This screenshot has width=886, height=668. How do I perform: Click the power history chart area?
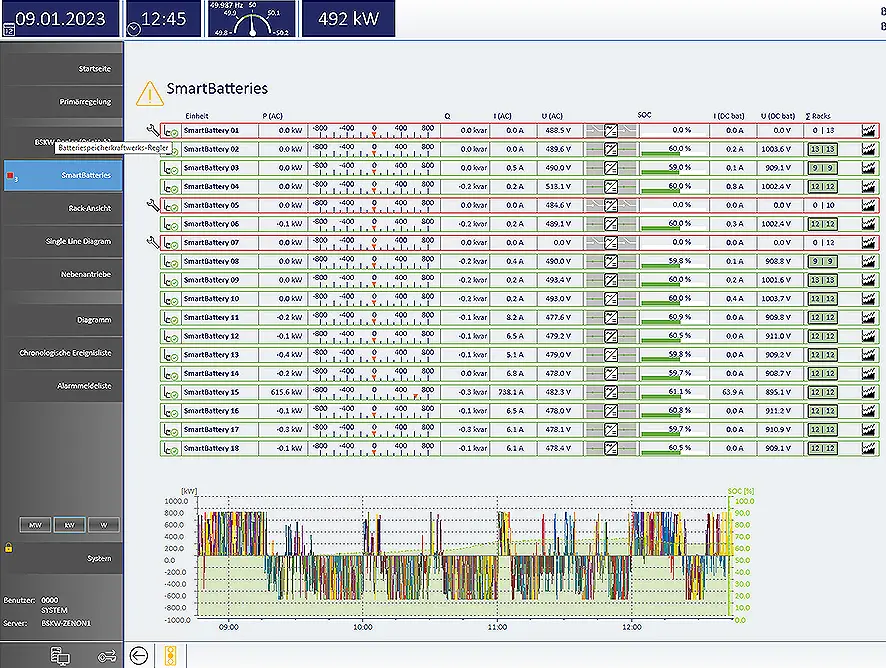463,559
